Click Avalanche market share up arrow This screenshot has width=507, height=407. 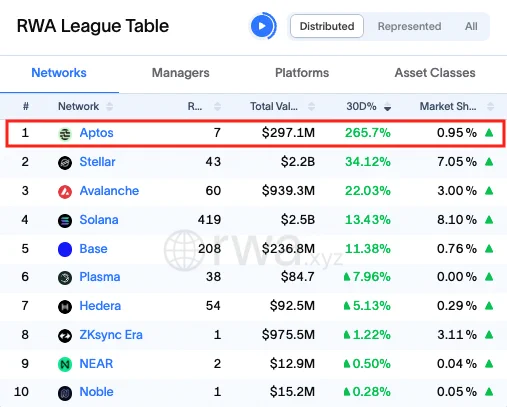pos(489,191)
